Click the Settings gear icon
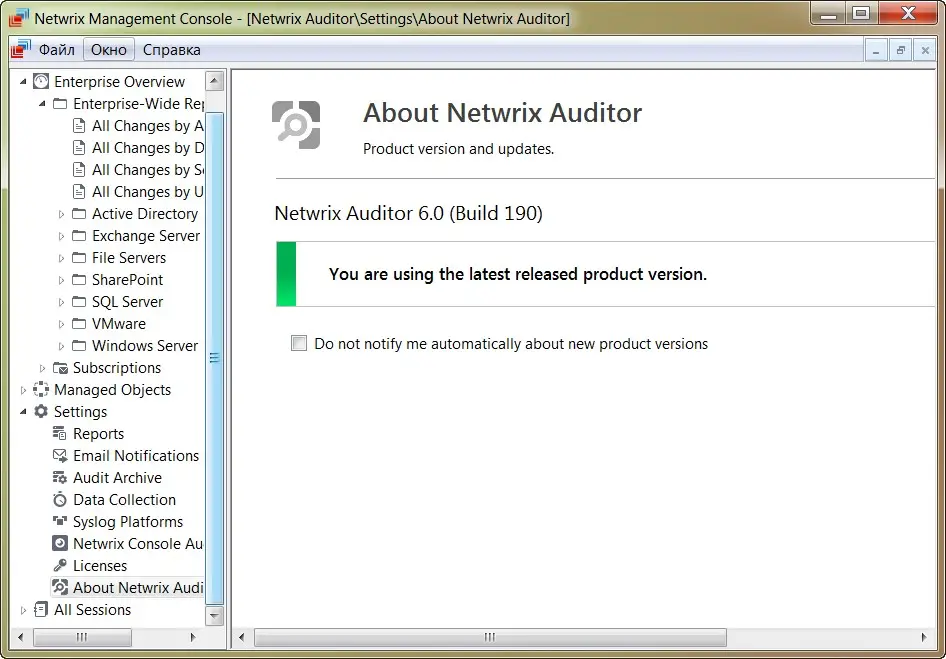The height and width of the screenshot is (659, 946). pyautogui.click(x=41, y=412)
